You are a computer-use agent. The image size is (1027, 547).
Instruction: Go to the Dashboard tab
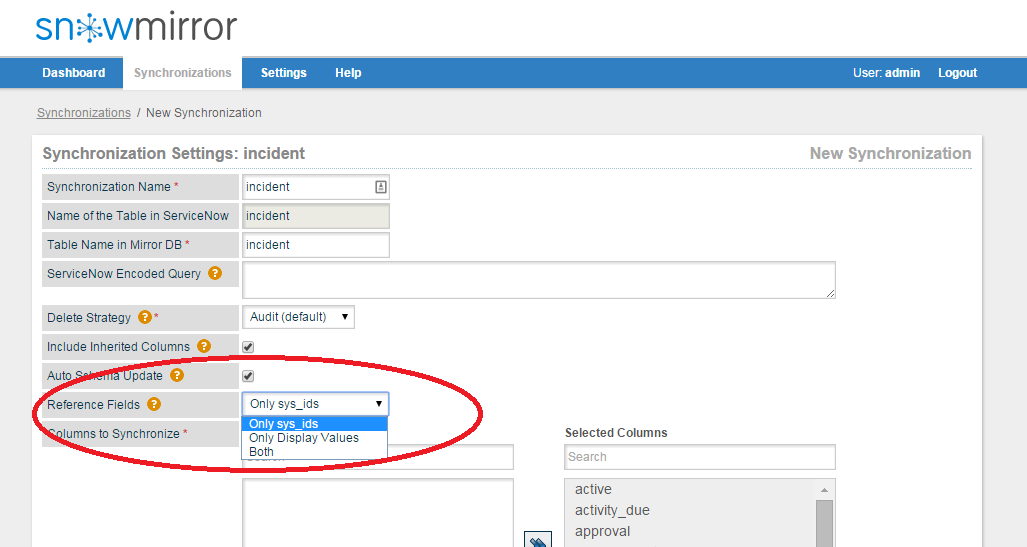click(x=73, y=73)
